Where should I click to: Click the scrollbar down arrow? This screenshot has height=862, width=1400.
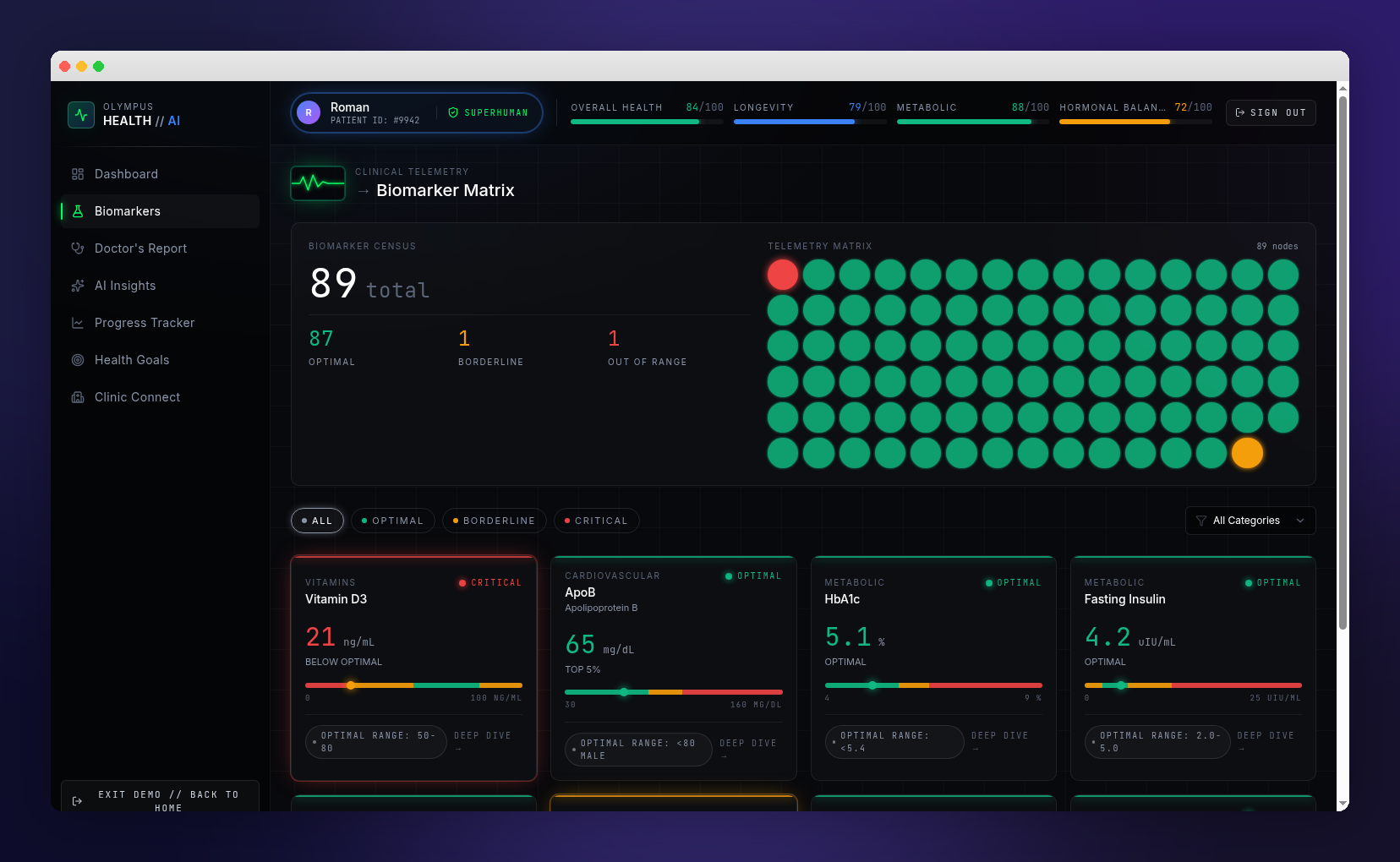point(1343,805)
